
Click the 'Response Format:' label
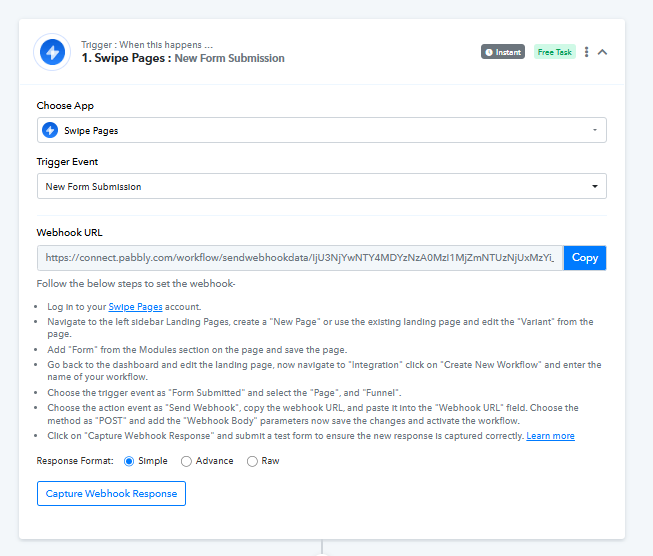75,461
